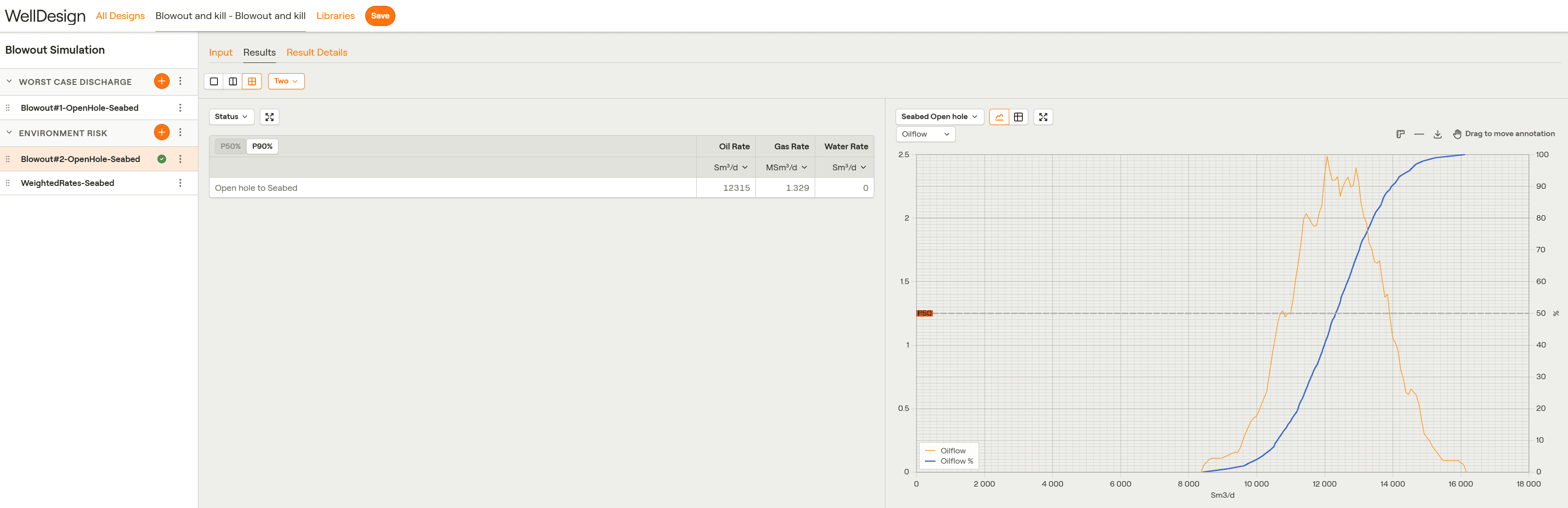Open the Seabed Open hole dropdown

[x=939, y=117]
